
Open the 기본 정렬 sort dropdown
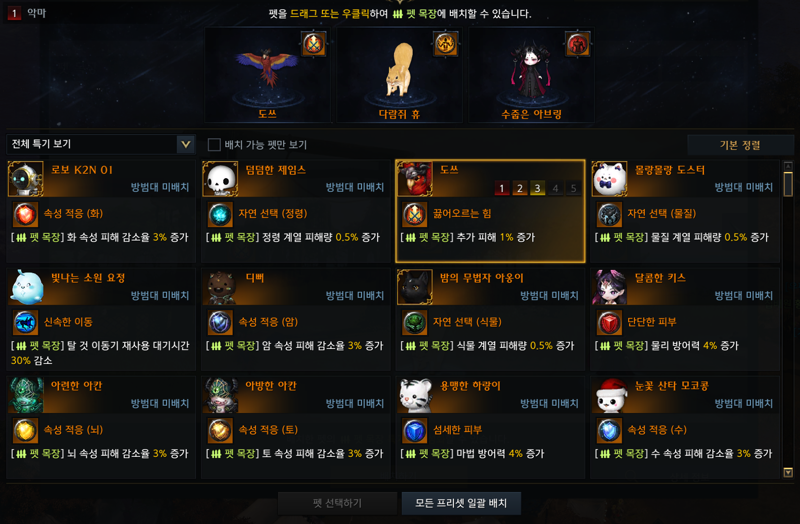pos(740,145)
